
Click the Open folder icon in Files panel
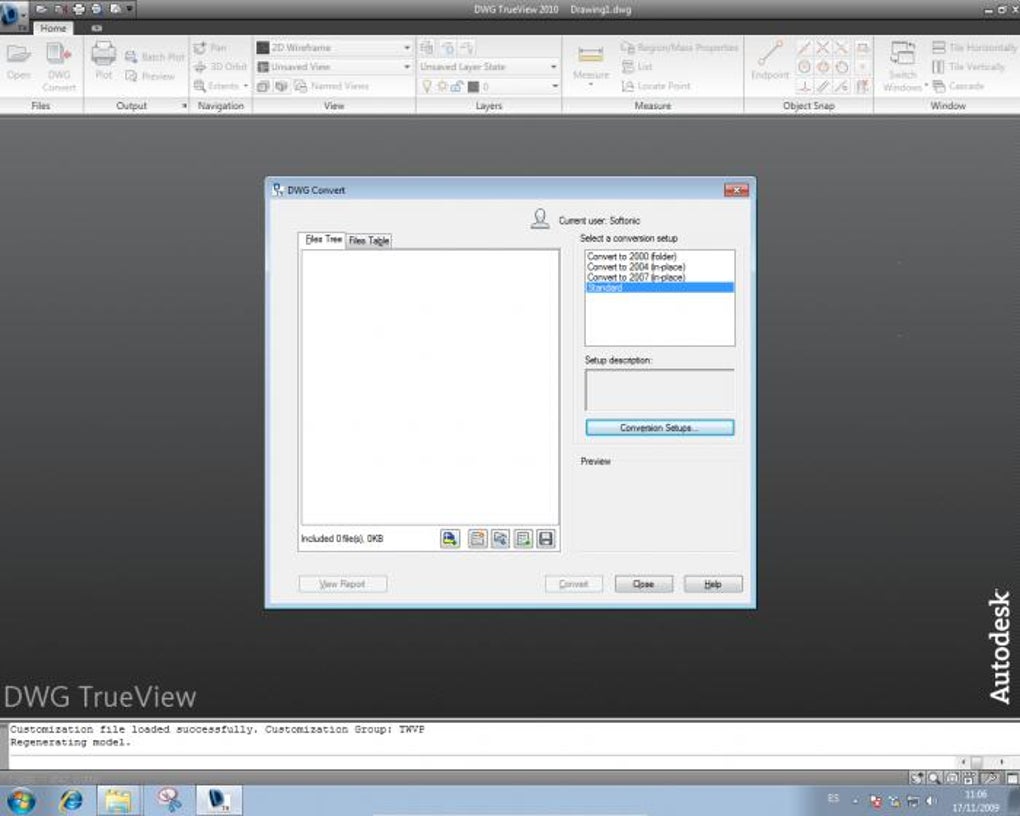pyautogui.click(x=18, y=54)
